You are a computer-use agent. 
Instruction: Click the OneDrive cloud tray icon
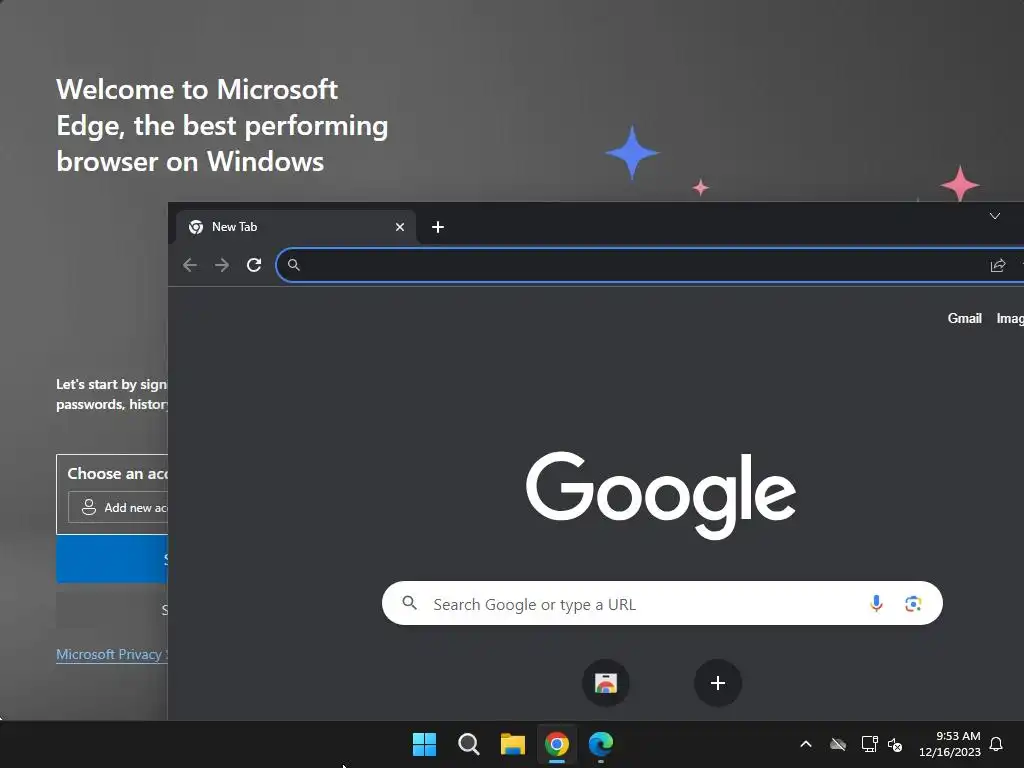pyautogui.click(x=838, y=744)
